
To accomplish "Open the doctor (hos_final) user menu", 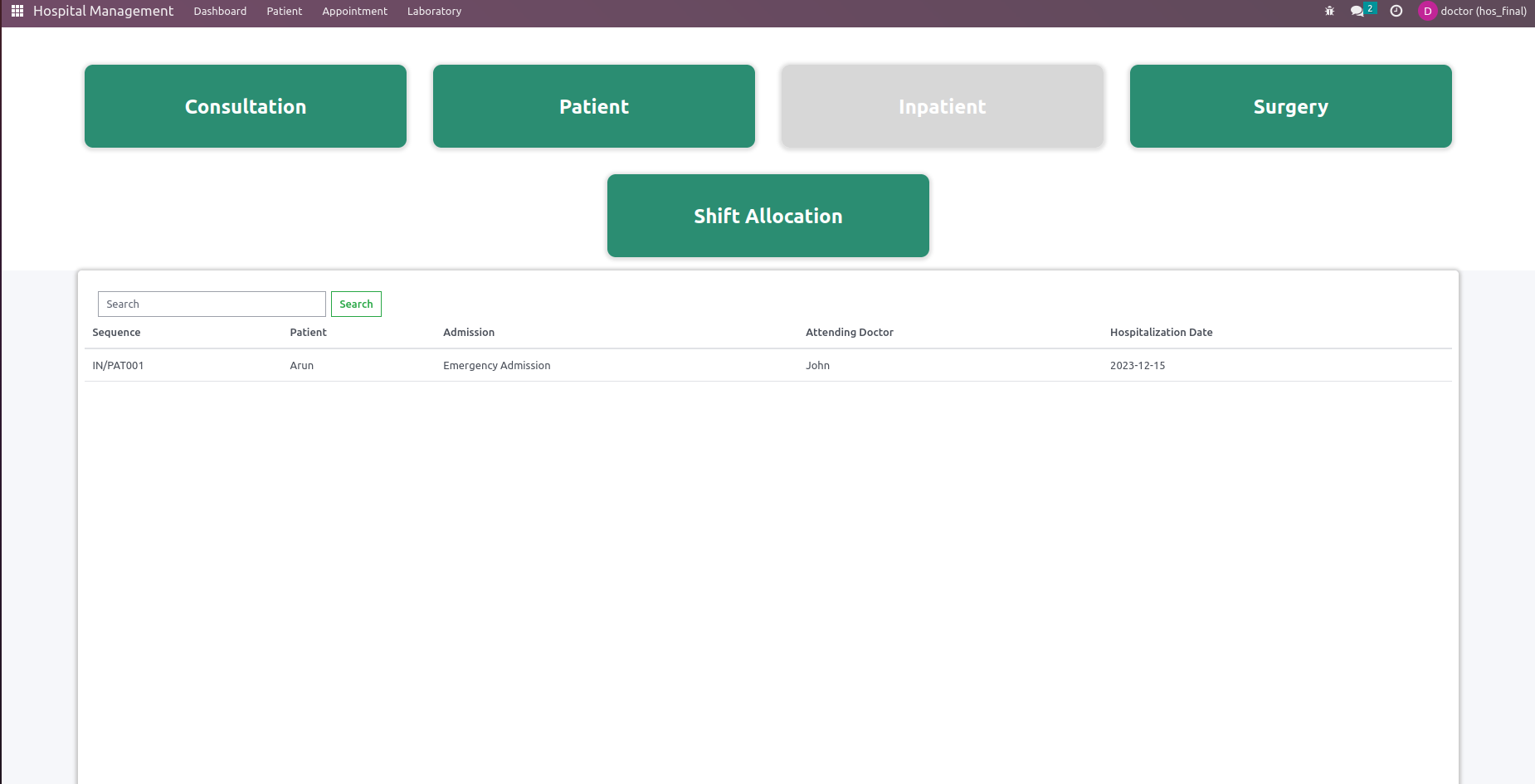I will pyautogui.click(x=1483, y=11).
